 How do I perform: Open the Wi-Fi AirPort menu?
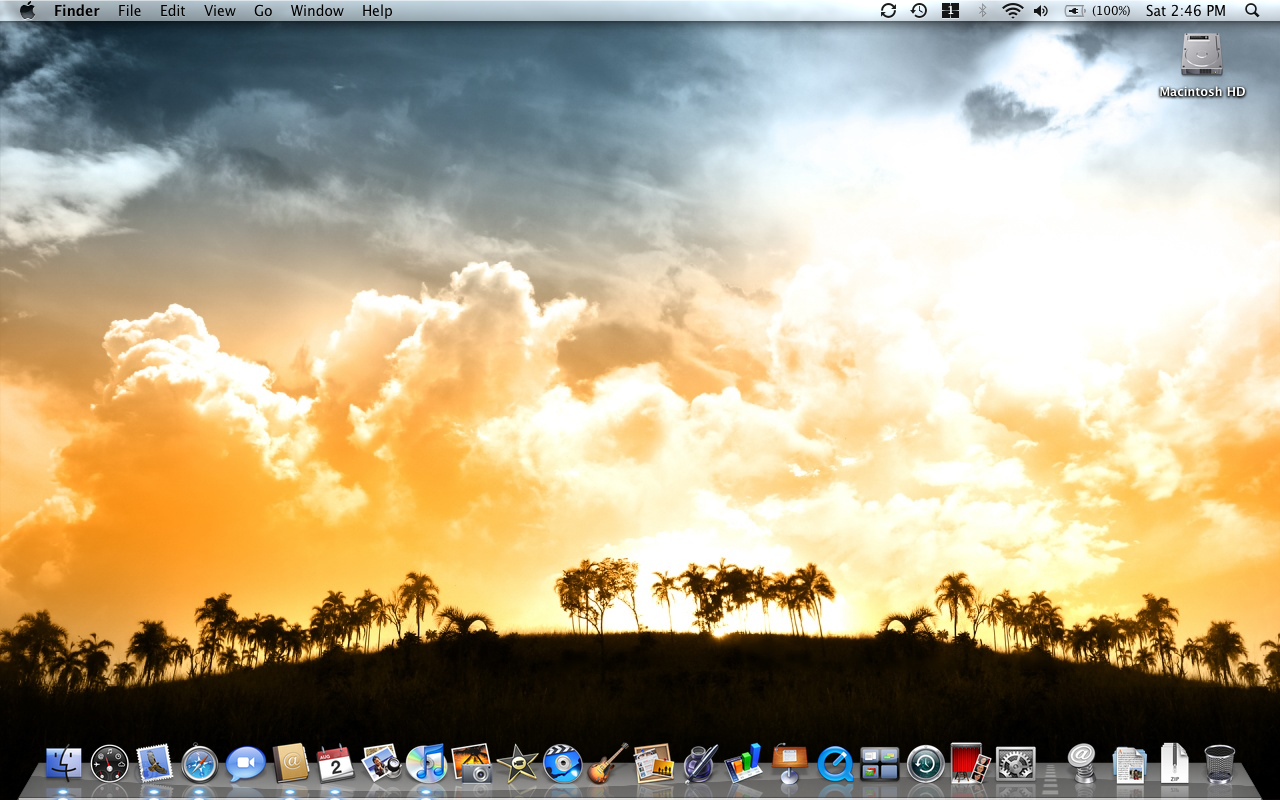(x=1013, y=10)
